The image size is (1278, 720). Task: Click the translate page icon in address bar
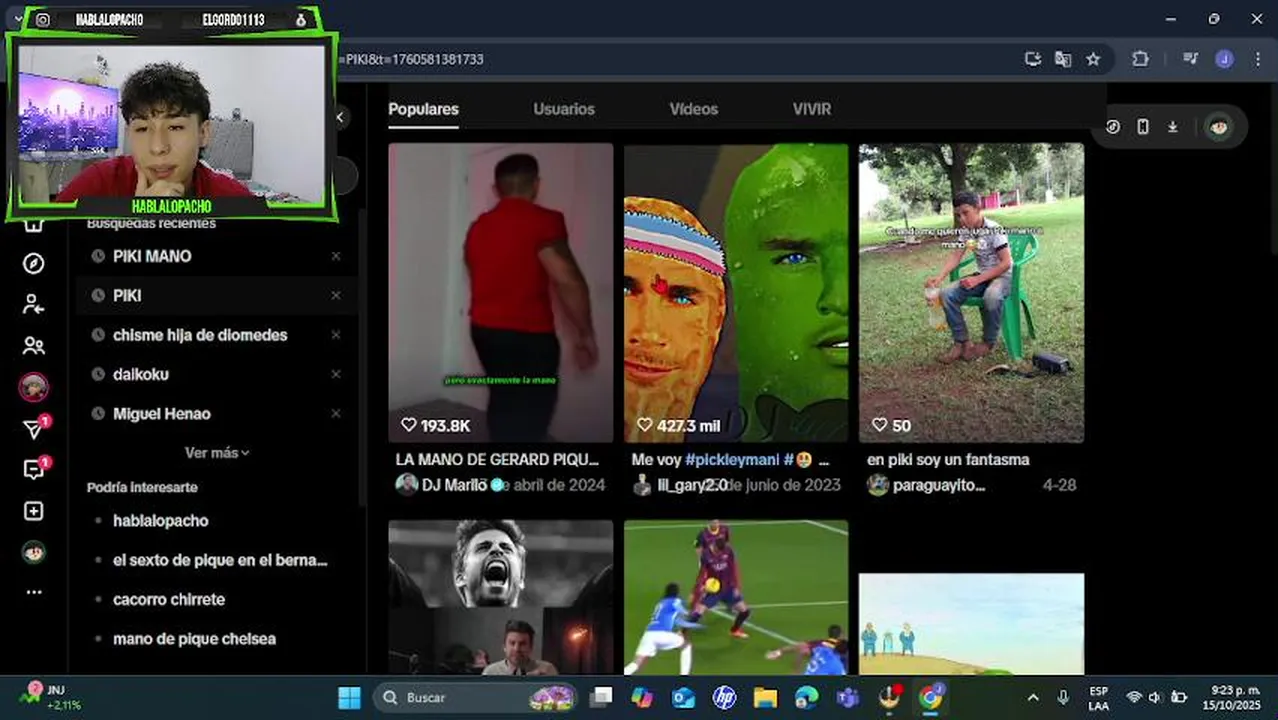coord(1063,59)
